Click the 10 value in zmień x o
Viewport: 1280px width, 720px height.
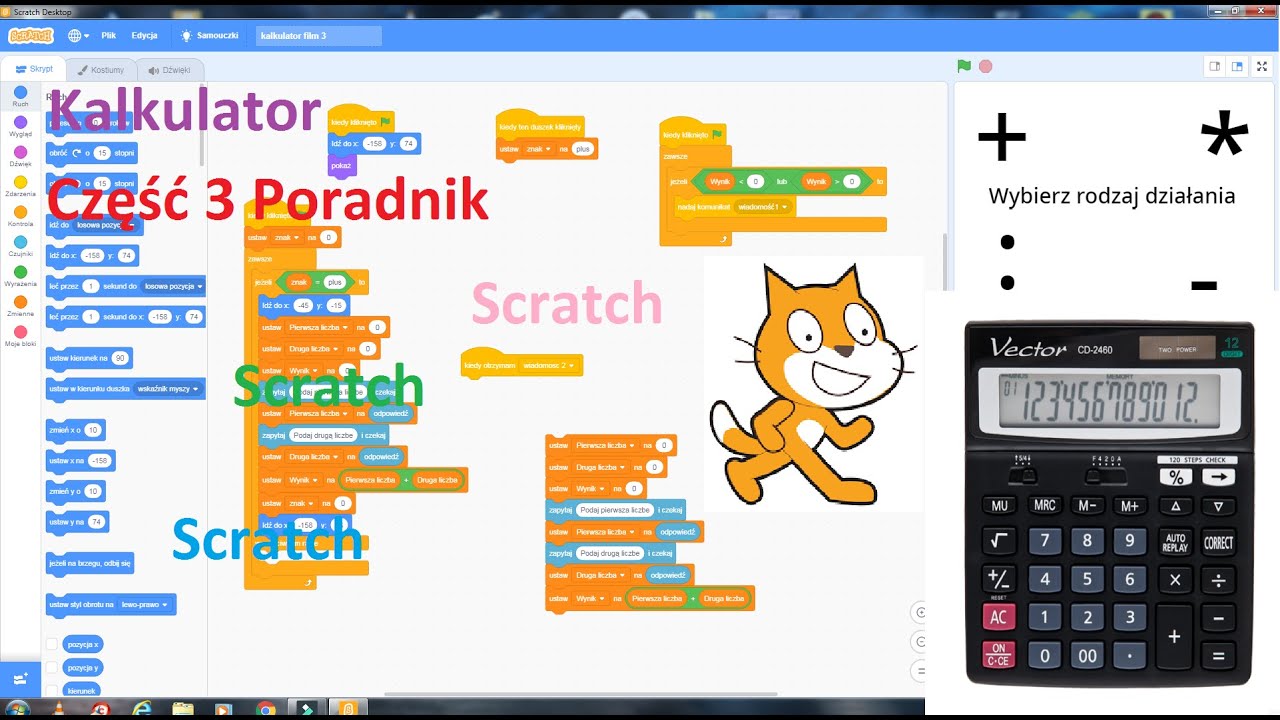tap(92, 430)
